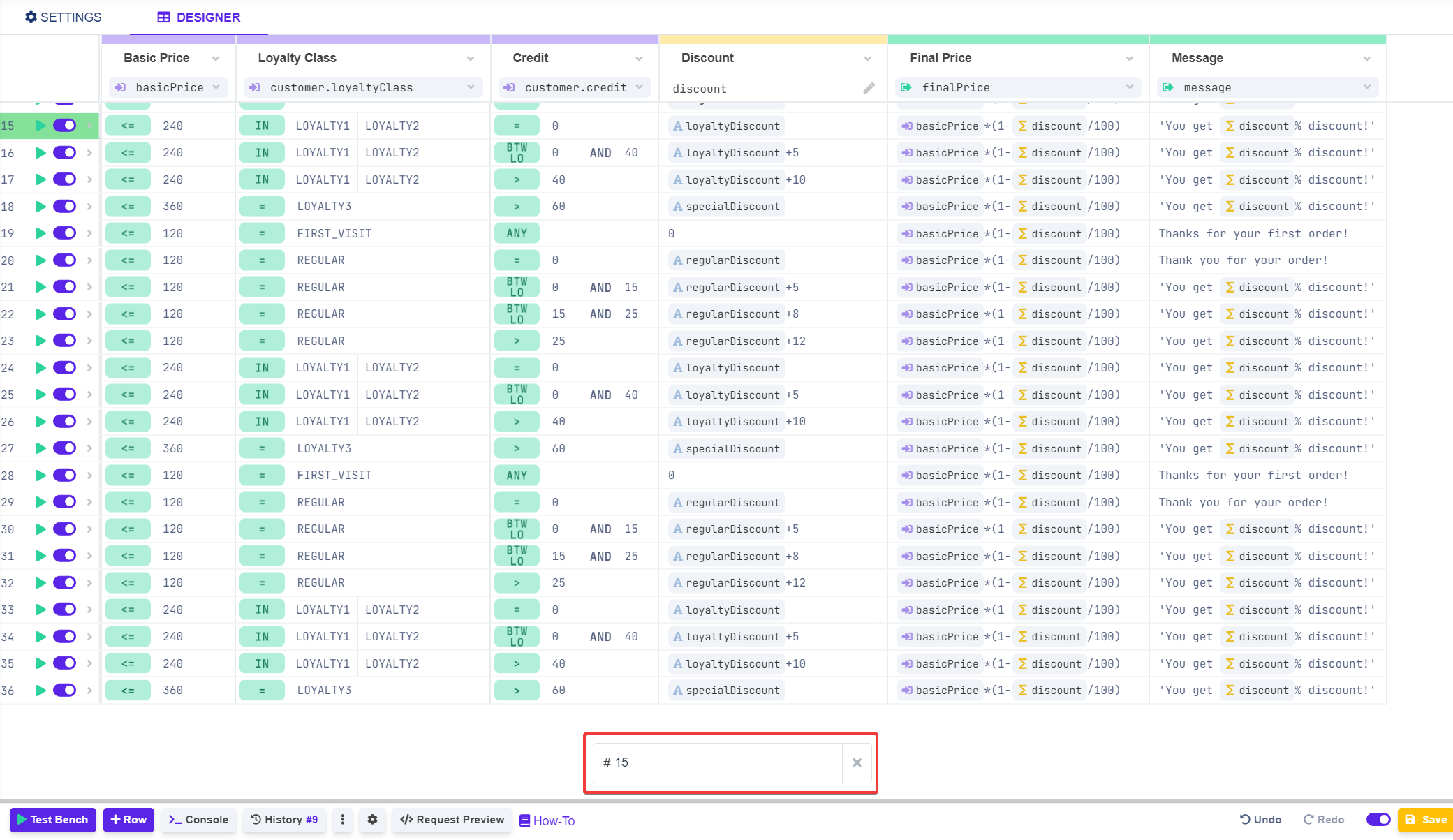1453x840 pixels.
Task: Click the Undo icon button
Action: 1260,820
